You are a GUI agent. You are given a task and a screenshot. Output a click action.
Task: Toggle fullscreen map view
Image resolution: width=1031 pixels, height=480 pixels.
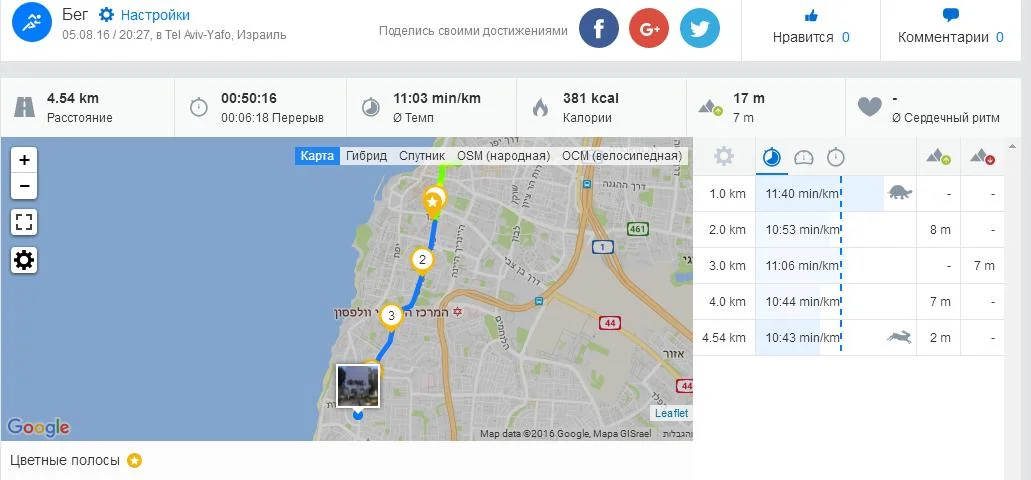pyautogui.click(x=24, y=223)
